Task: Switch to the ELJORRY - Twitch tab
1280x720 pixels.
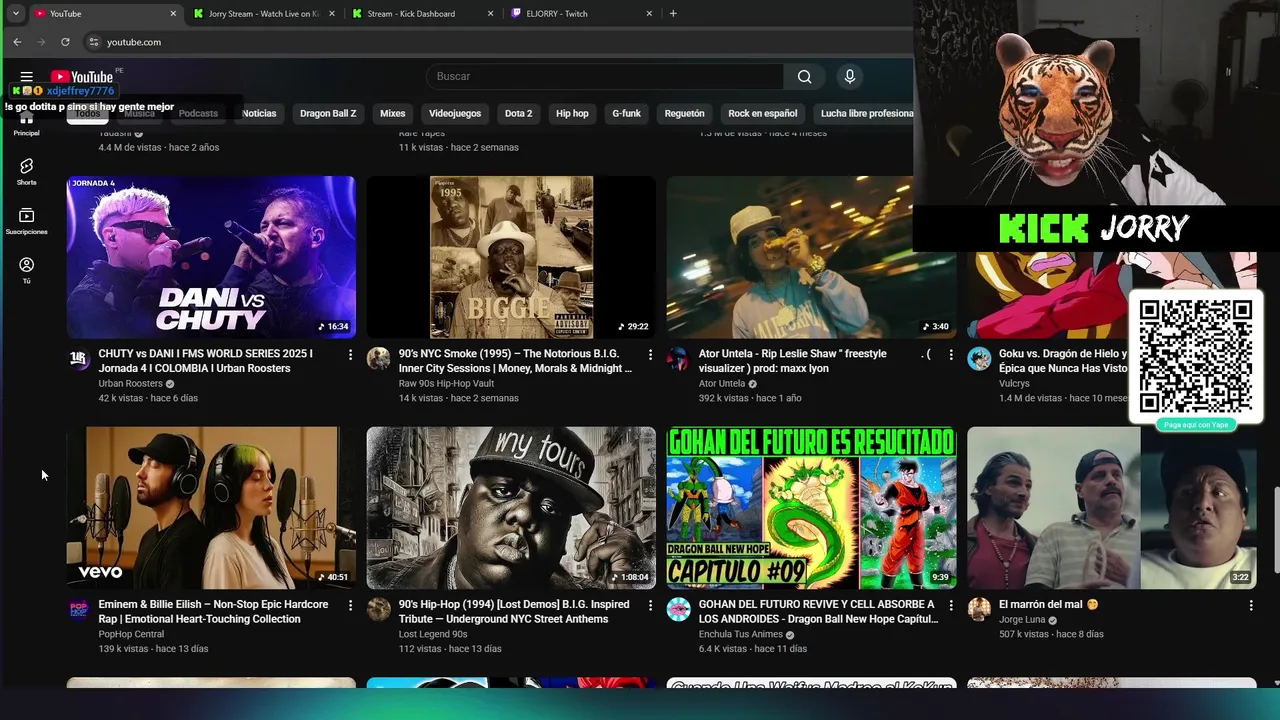Action: [x=580, y=14]
